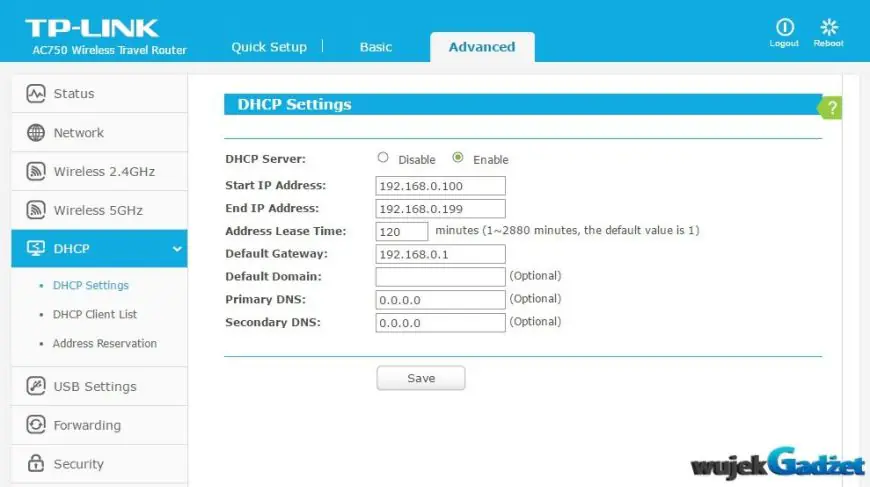870x487 pixels.
Task: Open the Forwarding icon in the sidebar
Action: (x=36, y=425)
